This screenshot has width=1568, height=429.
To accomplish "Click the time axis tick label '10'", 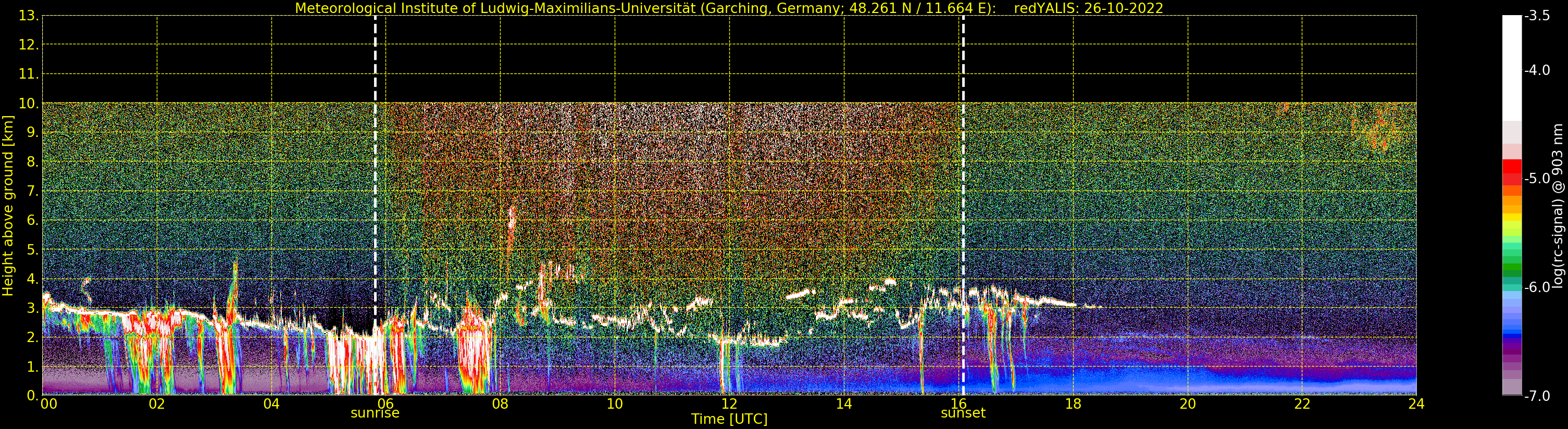I will (615, 403).
